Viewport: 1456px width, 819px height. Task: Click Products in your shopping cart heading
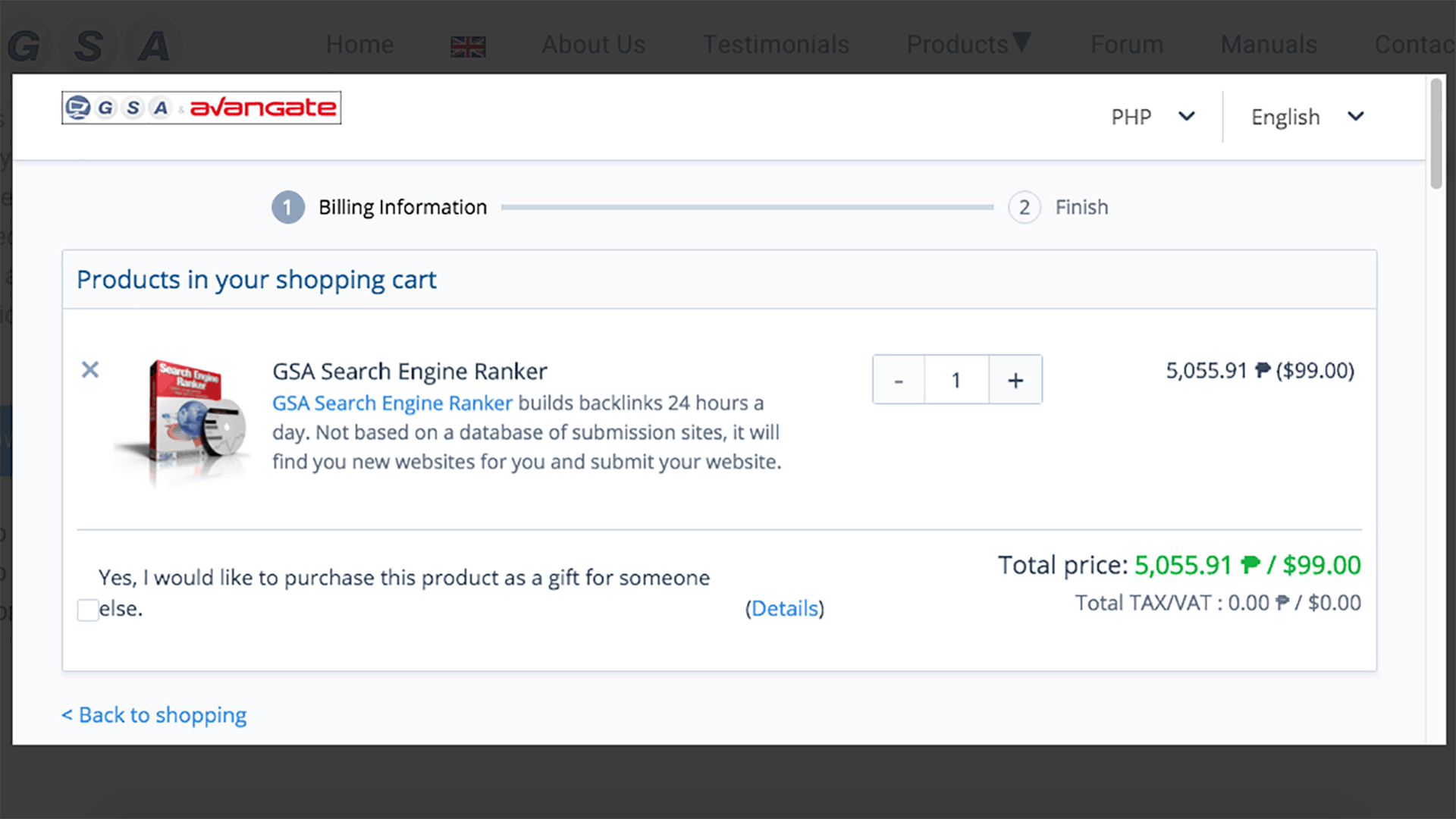click(x=256, y=280)
